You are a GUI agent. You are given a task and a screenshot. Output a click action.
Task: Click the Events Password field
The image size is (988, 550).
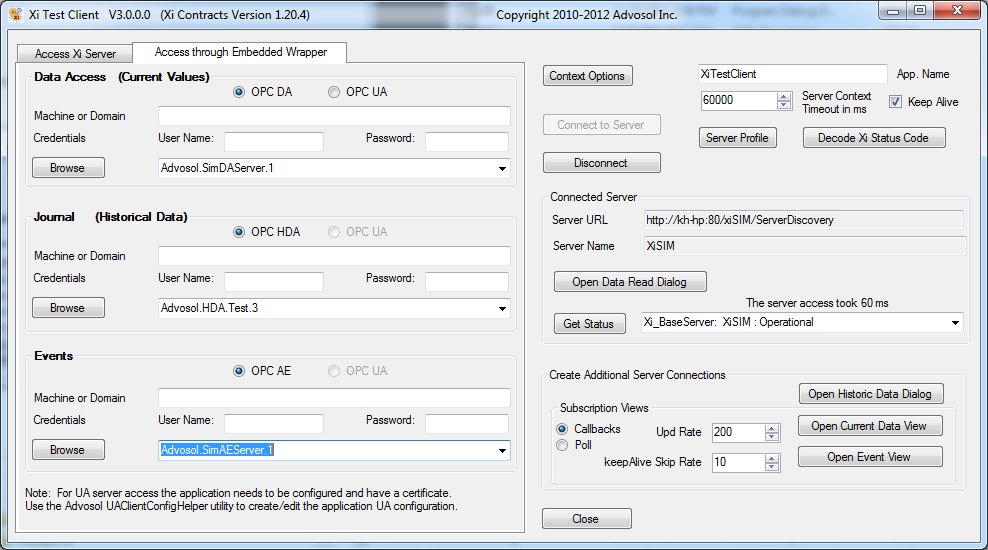point(467,424)
